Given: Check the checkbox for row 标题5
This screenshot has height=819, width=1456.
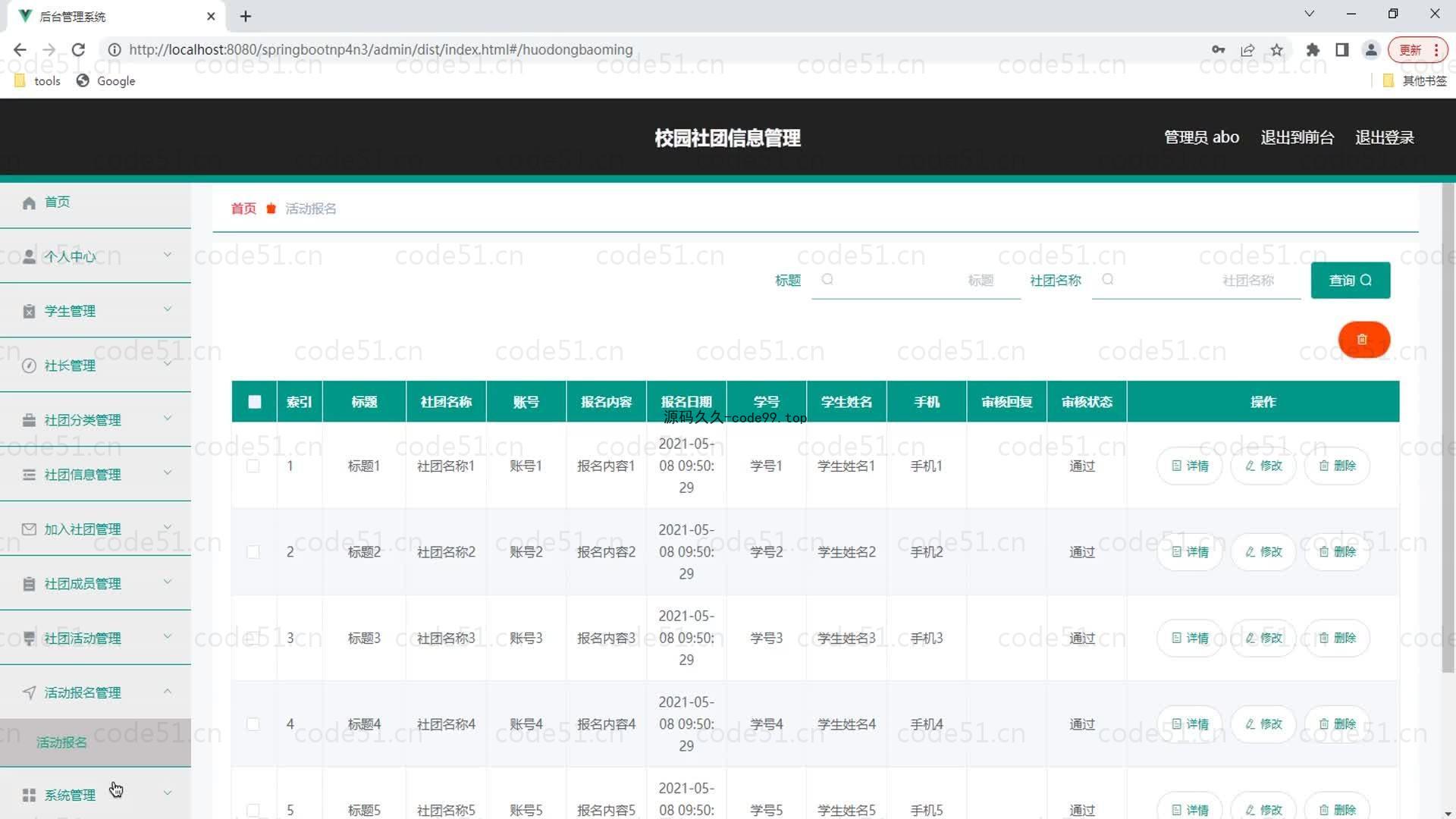Looking at the screenshot, I should point(253,810).
